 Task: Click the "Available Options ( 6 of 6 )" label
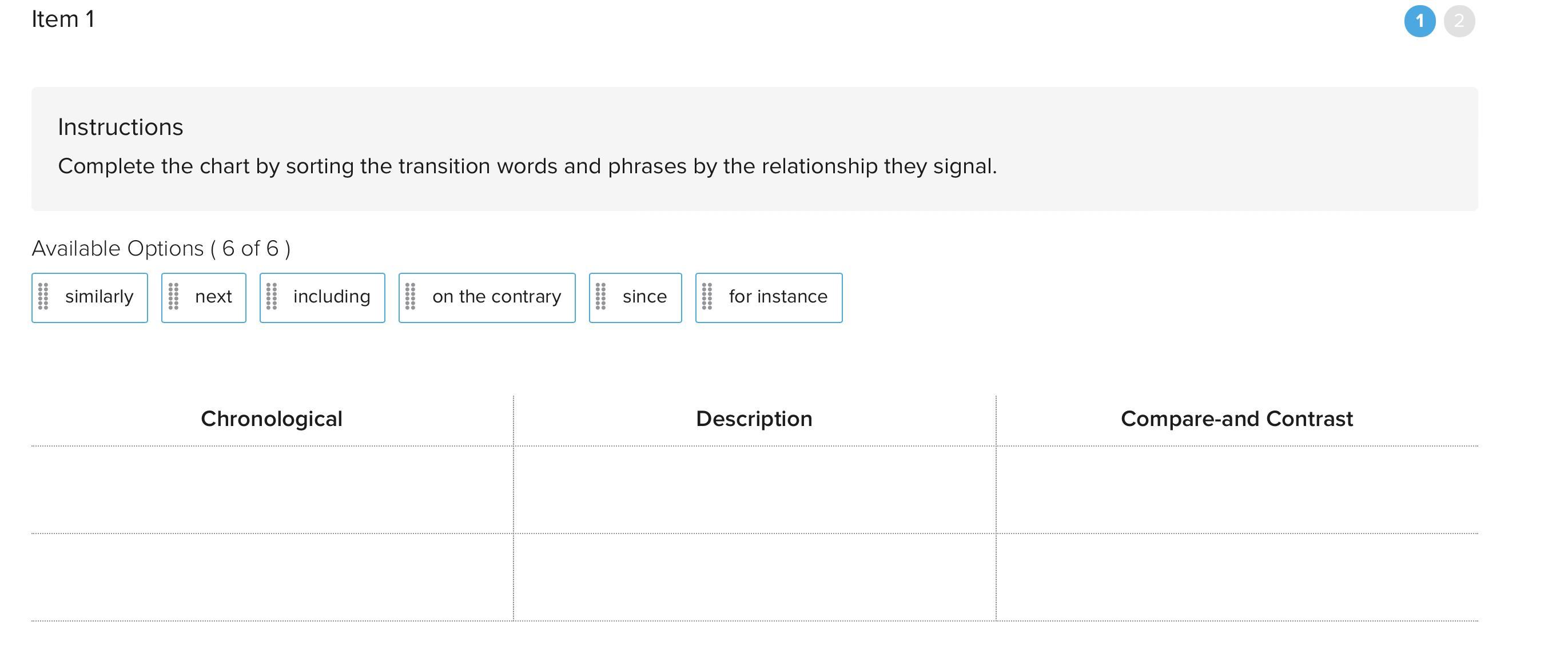[x=161, y=248]
